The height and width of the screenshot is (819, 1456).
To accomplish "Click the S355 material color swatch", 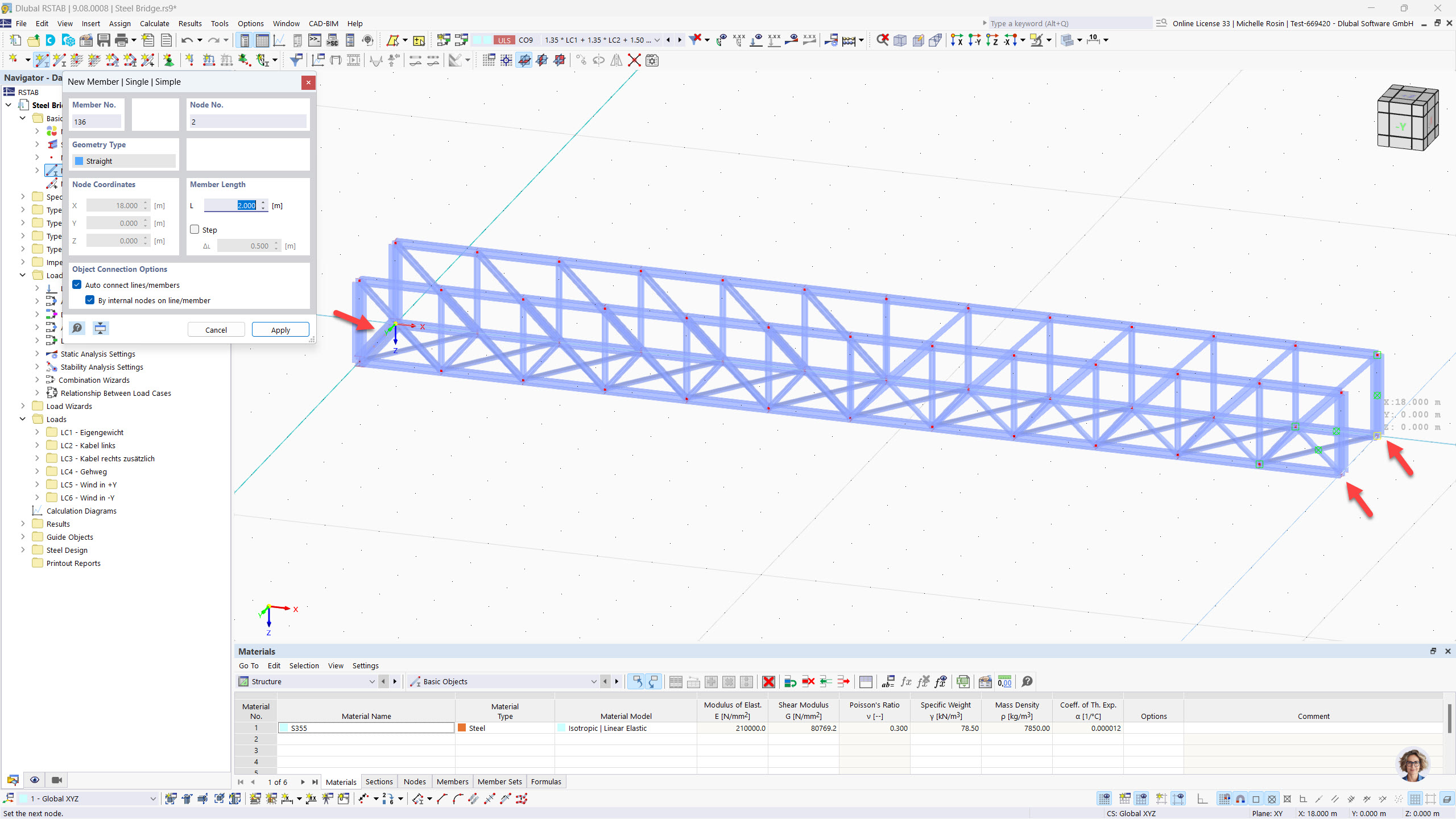I will pos(284,729).
